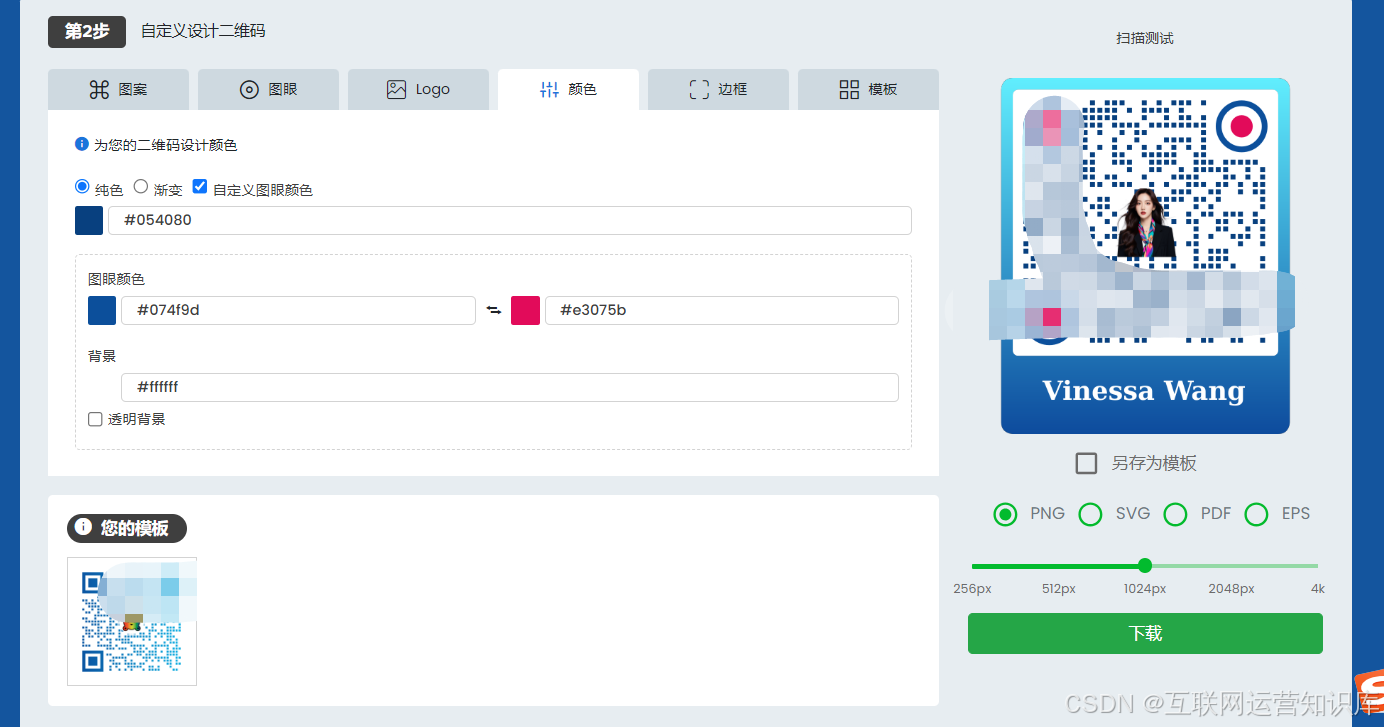Viewport: 1384px width, 727px height.
Task: Open the 图案 pattern tab
Action: (x=118, y=89)
